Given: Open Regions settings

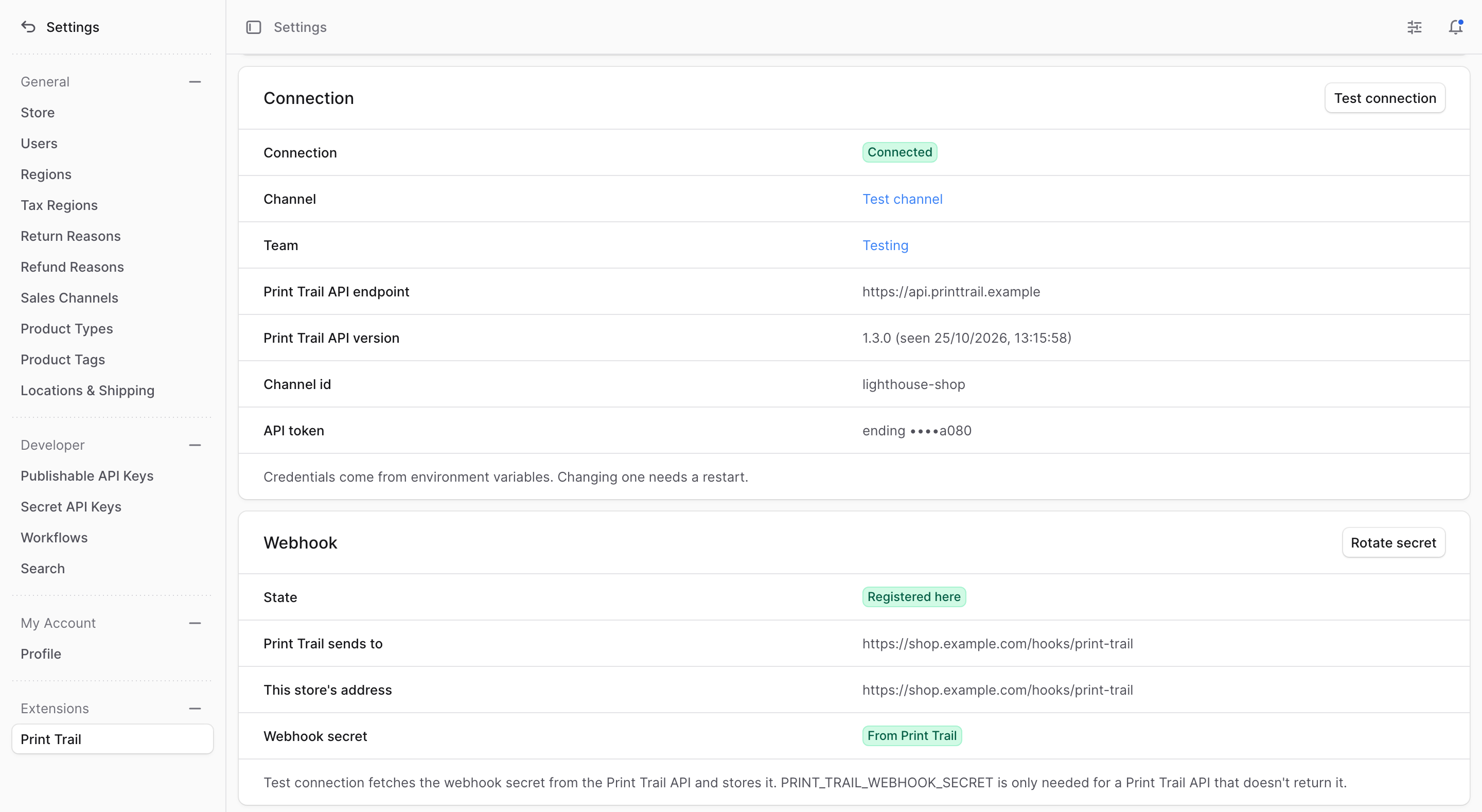Looking at the screenshot, I should [x=113, y=174].
